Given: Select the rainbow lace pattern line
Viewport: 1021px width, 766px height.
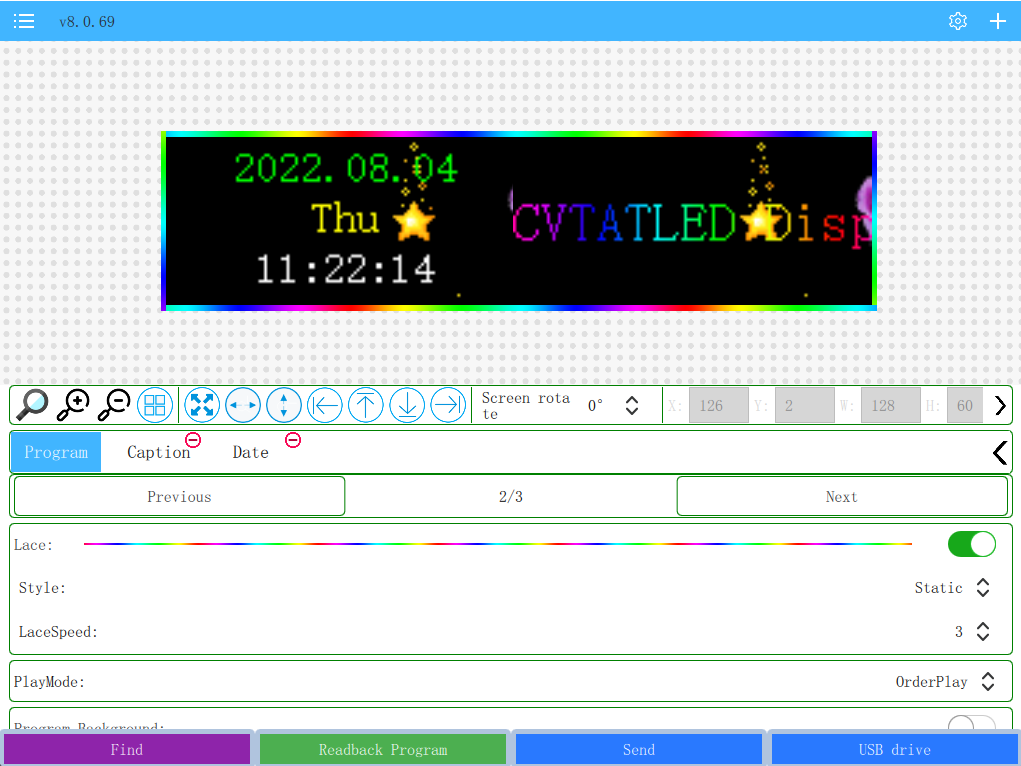Looking at the screenshot, I should pyautogui.click(x=497, y=544).
